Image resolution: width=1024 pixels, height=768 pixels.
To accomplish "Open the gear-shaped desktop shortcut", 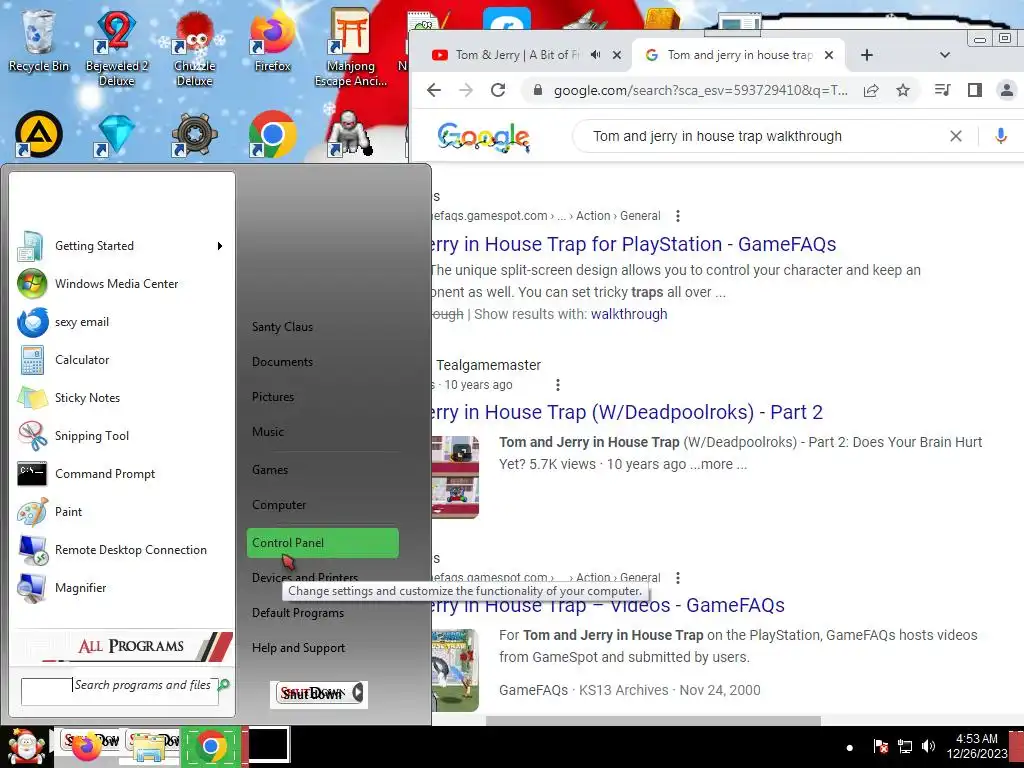I will coord(194,135).
